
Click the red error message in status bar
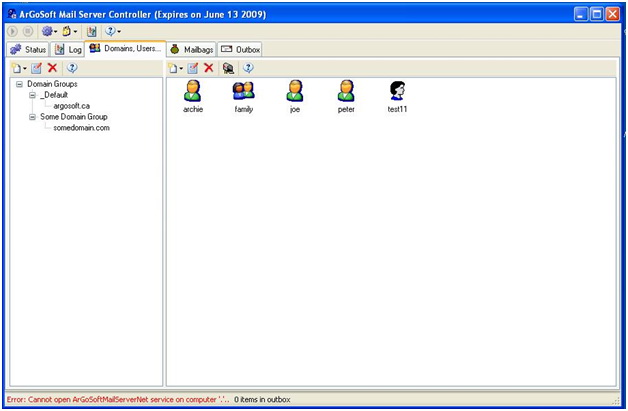118,400
